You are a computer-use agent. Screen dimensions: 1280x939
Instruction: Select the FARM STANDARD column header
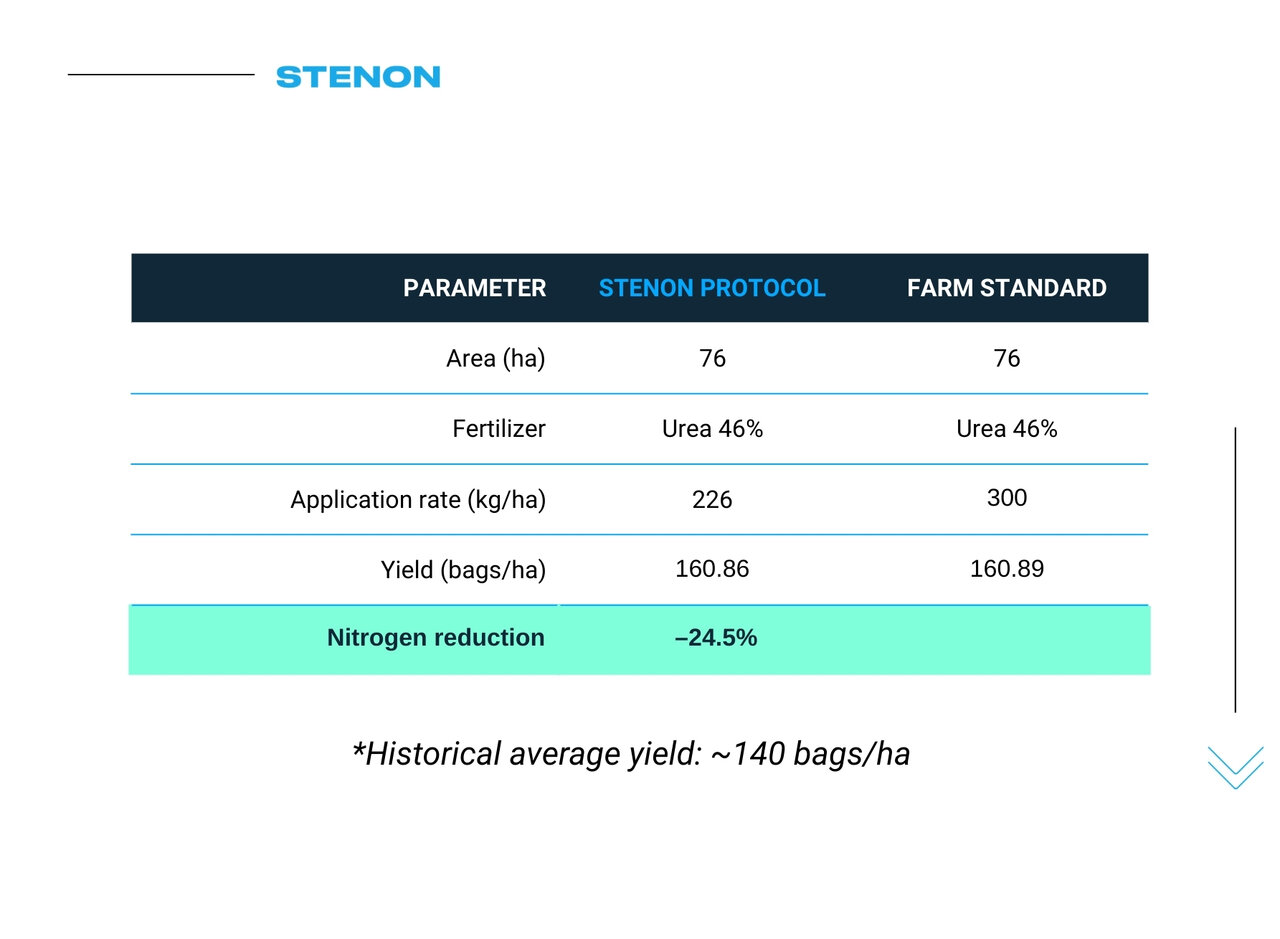point(1006,288)
